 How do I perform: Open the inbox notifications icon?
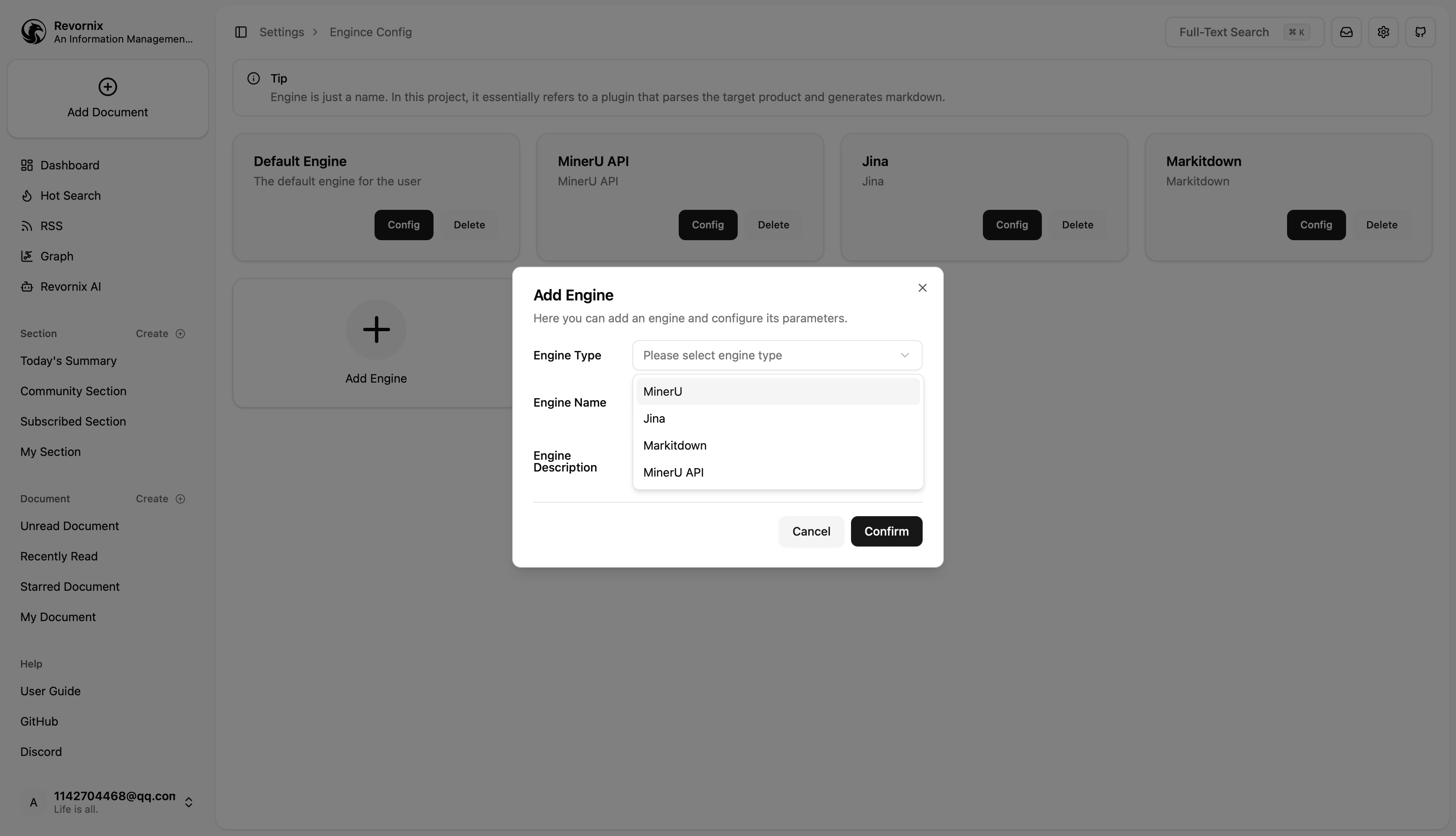click(x=1346, y=32)
